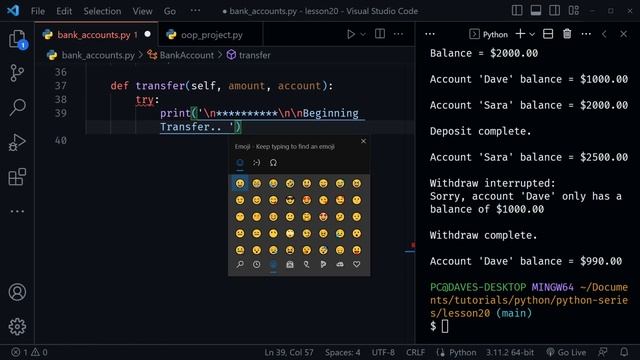
Task: Open the Manage gear icon
Action: pos(17,327)
